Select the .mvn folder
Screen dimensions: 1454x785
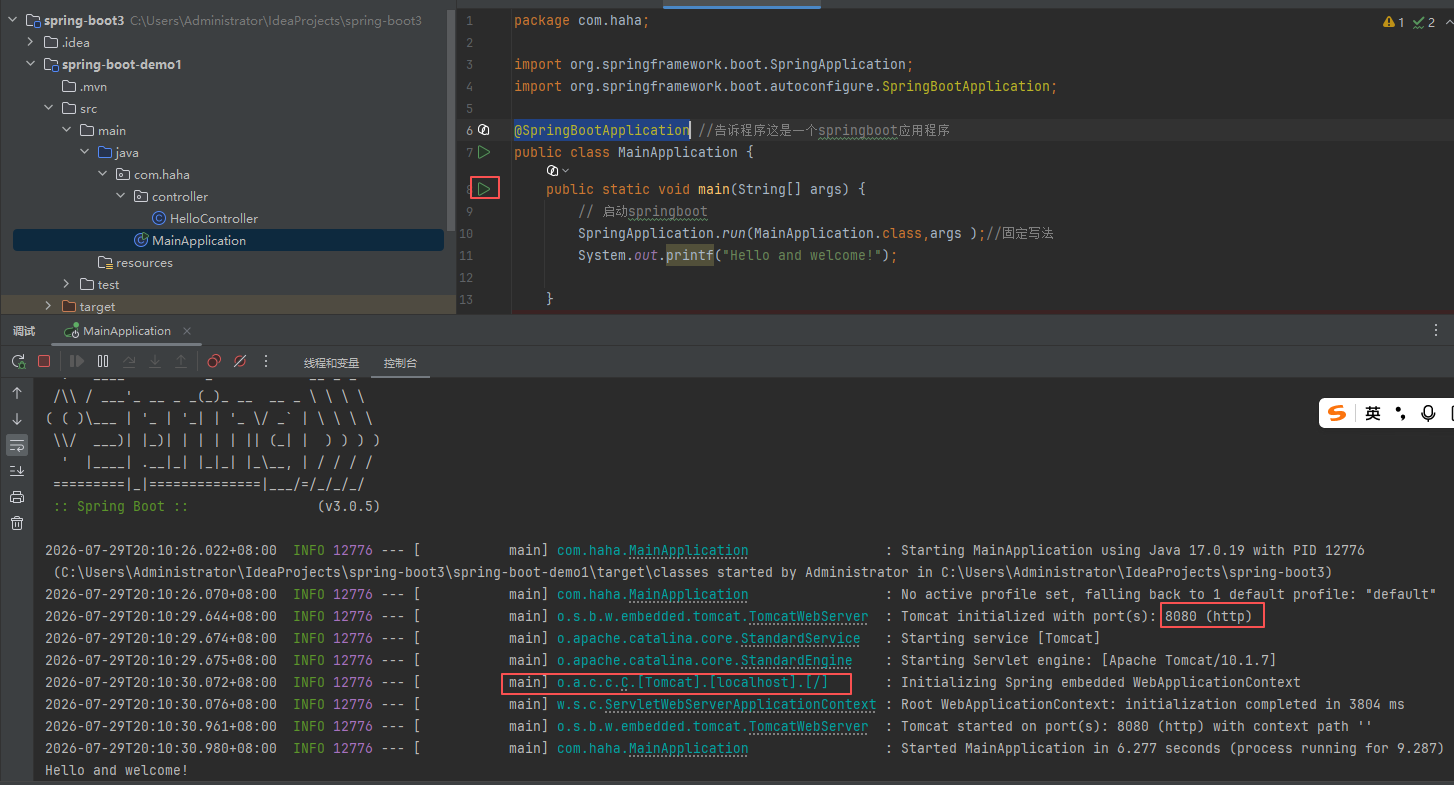93,86
